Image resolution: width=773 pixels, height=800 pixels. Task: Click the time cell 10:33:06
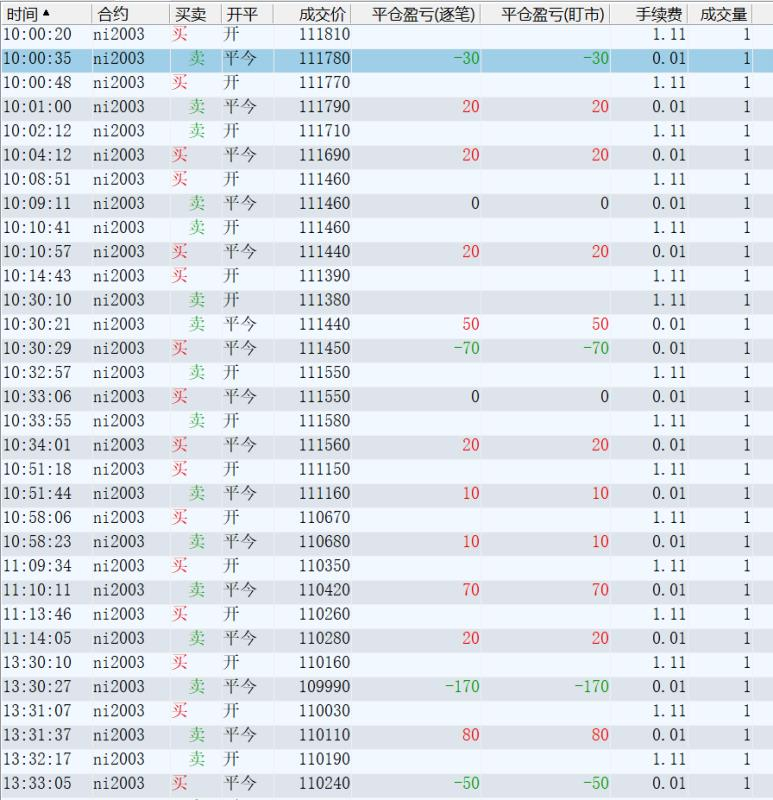click(x=37, y=396)
